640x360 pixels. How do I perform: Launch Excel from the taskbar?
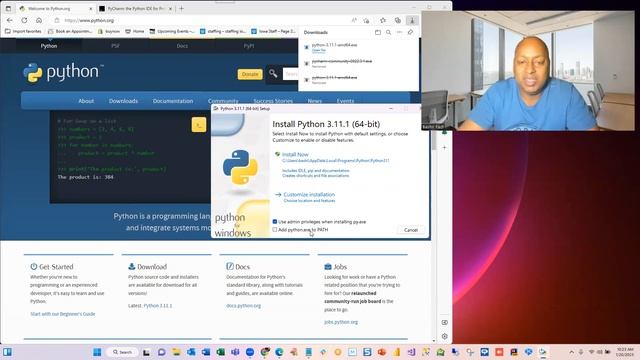point(220,352)
